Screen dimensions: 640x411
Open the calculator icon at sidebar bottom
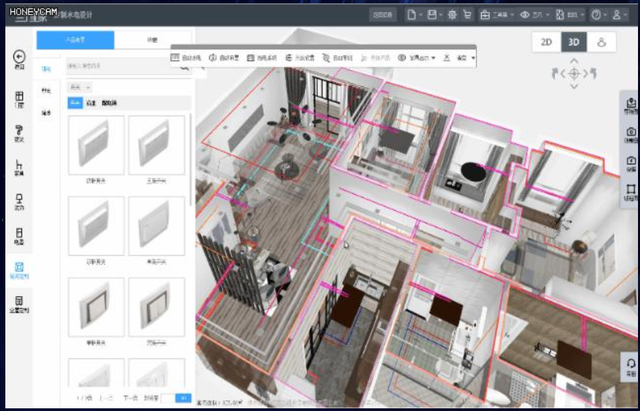click(x=19, y=301)
